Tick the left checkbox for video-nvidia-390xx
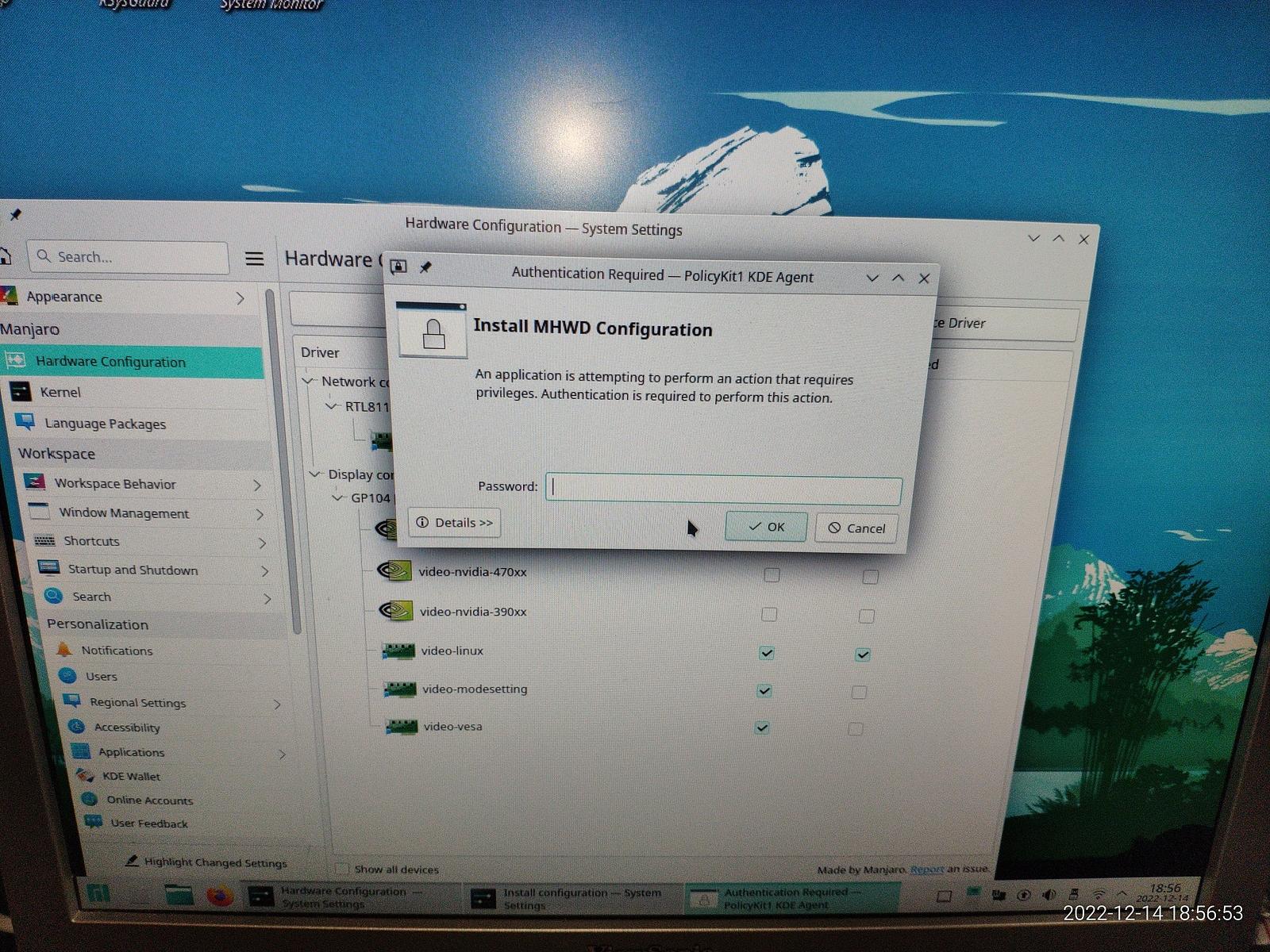 (x=769, y=614)
